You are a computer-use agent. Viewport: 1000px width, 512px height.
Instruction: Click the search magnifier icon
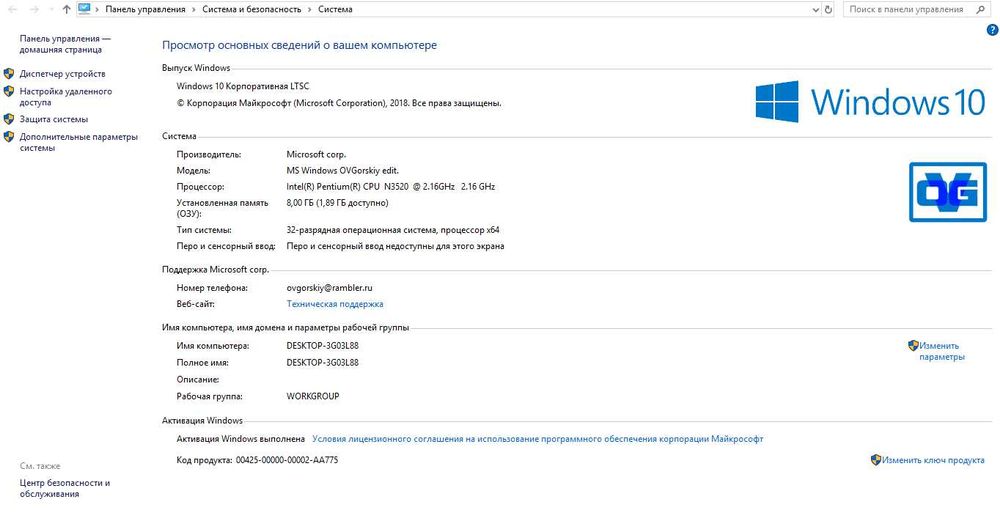click(980, 10)
